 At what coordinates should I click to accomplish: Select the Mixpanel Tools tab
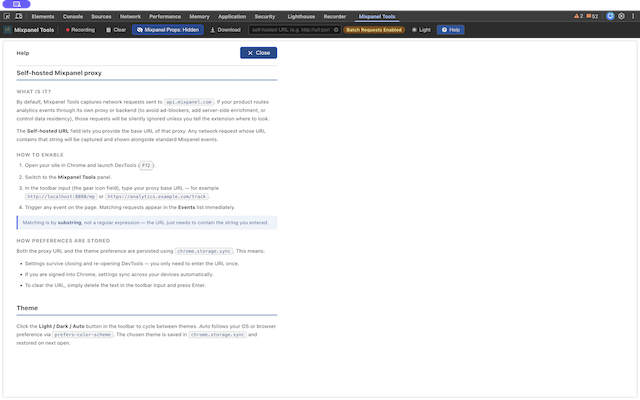click(377, 17)
